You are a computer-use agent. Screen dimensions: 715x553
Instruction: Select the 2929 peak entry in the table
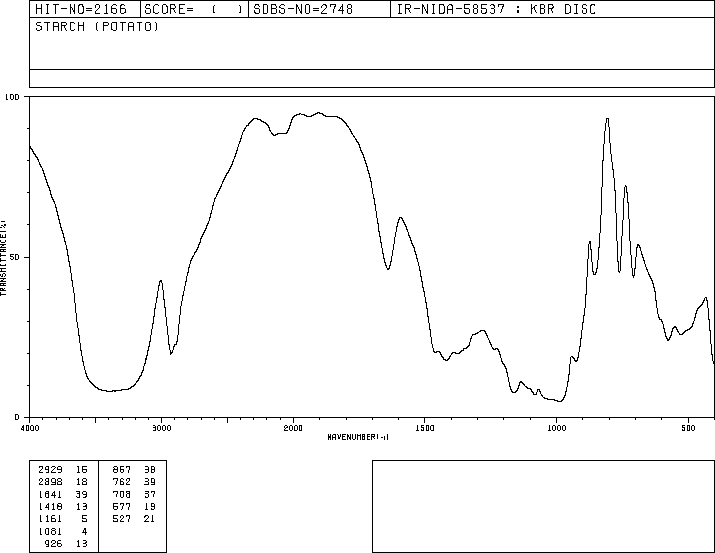[50, 469]
